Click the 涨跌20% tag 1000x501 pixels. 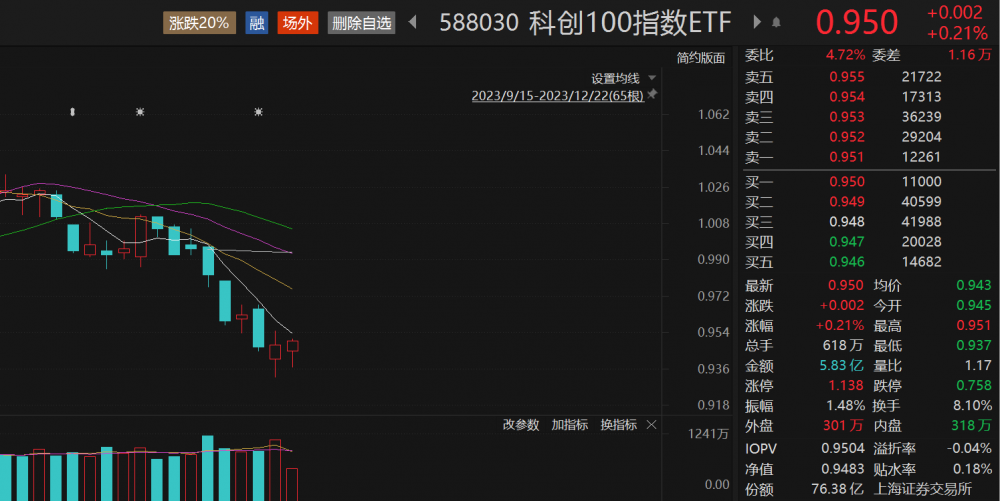(x=199, y=23)
